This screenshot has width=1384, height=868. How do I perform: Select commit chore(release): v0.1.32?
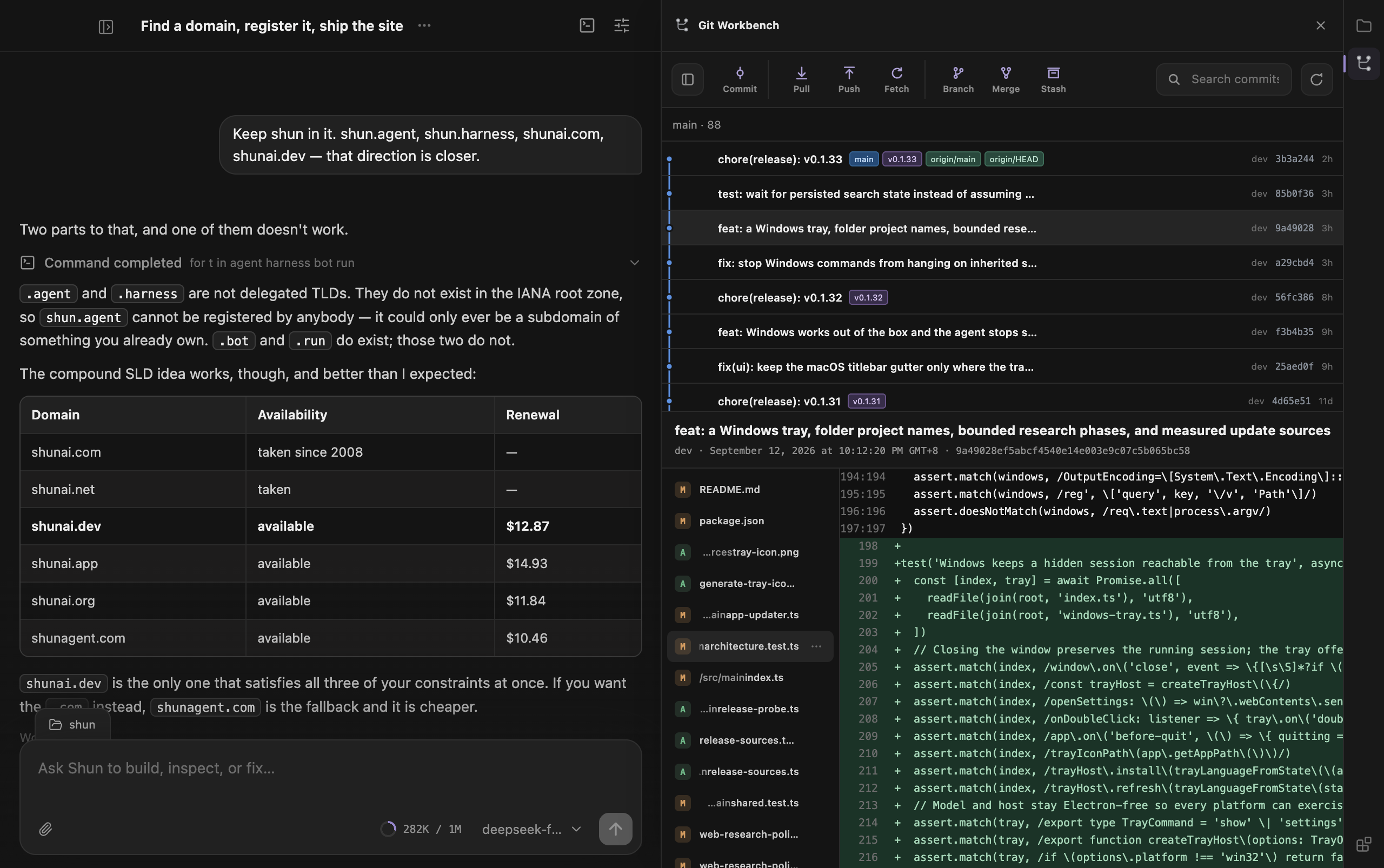coord(1002,297)
